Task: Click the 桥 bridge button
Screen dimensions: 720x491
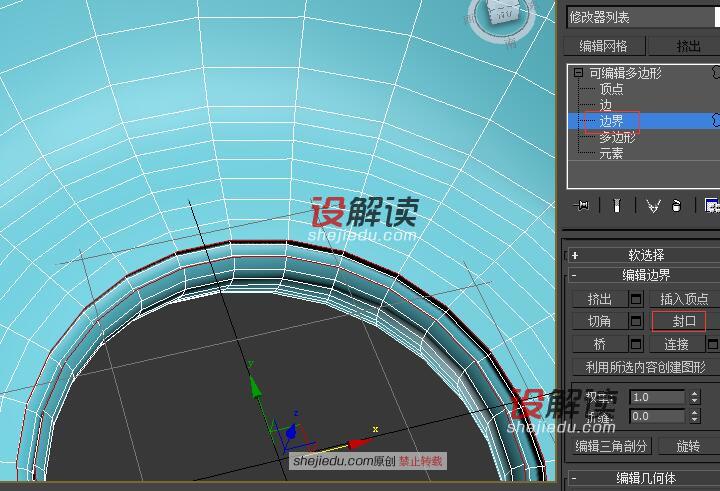Action: pos(600,344)
